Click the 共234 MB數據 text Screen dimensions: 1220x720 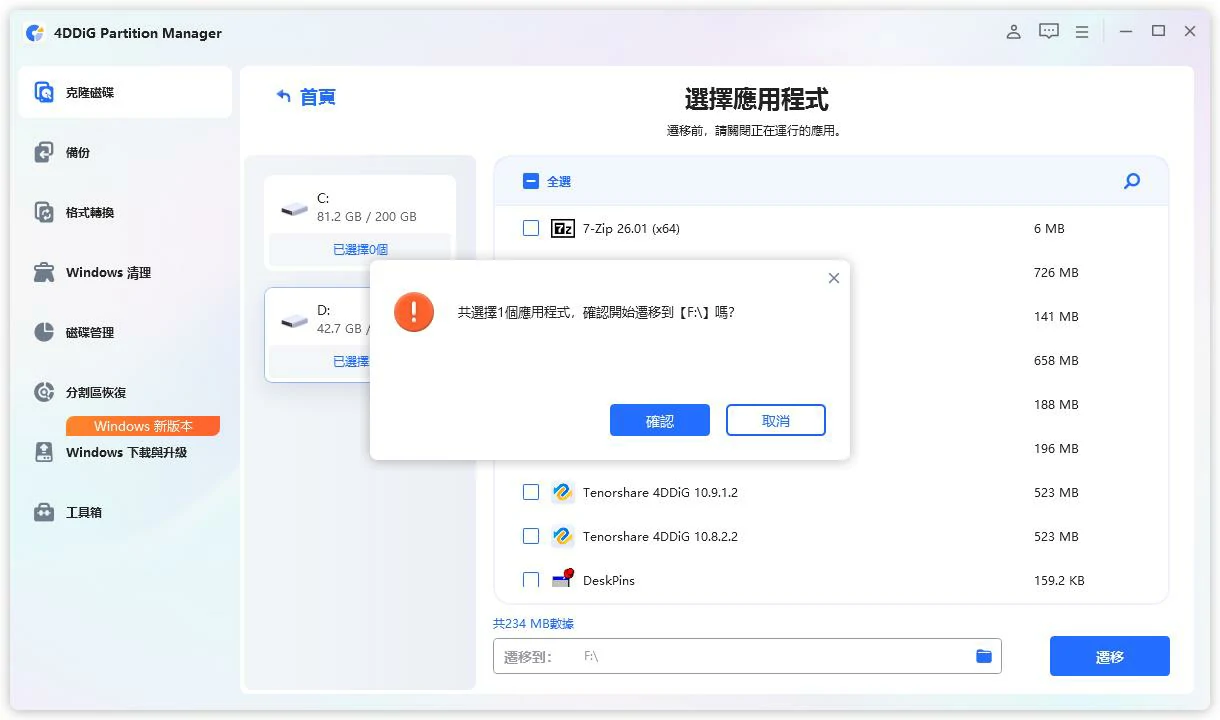pos(533,623)
